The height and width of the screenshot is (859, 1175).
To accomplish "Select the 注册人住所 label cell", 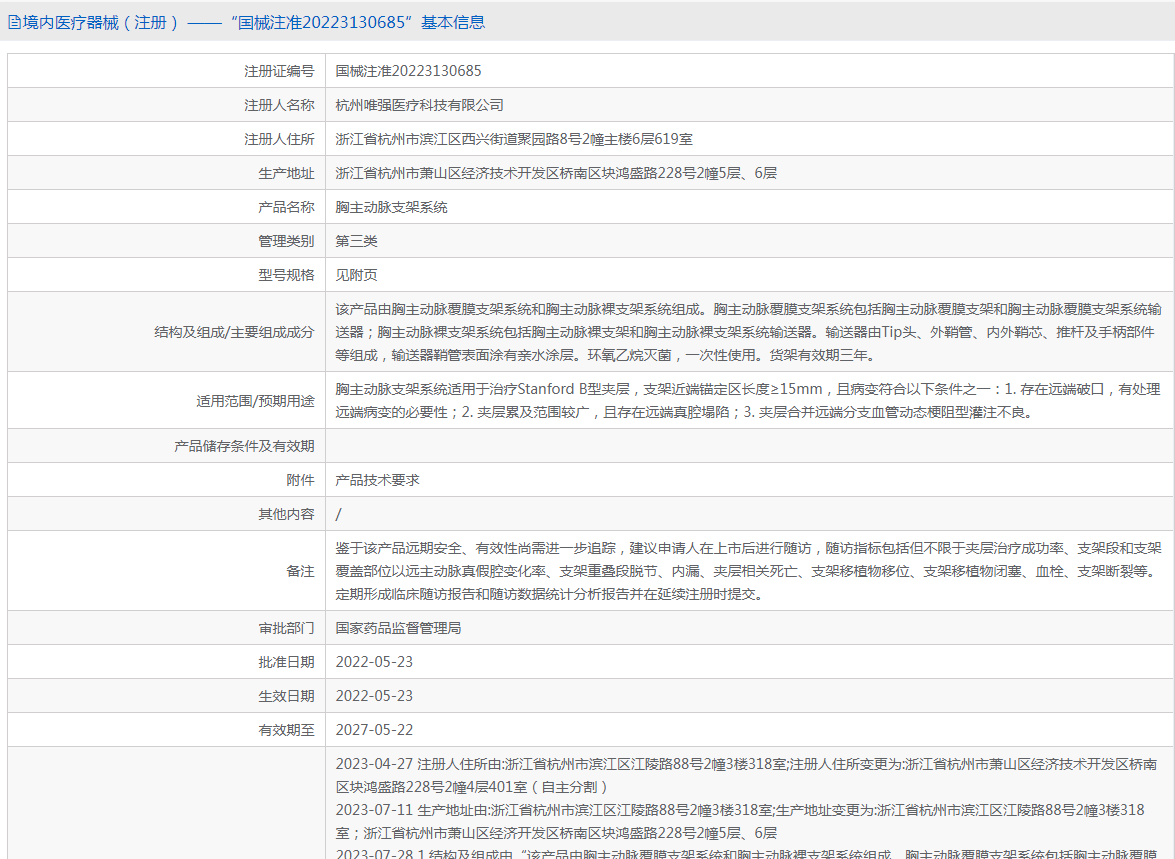I will (280, 139).
